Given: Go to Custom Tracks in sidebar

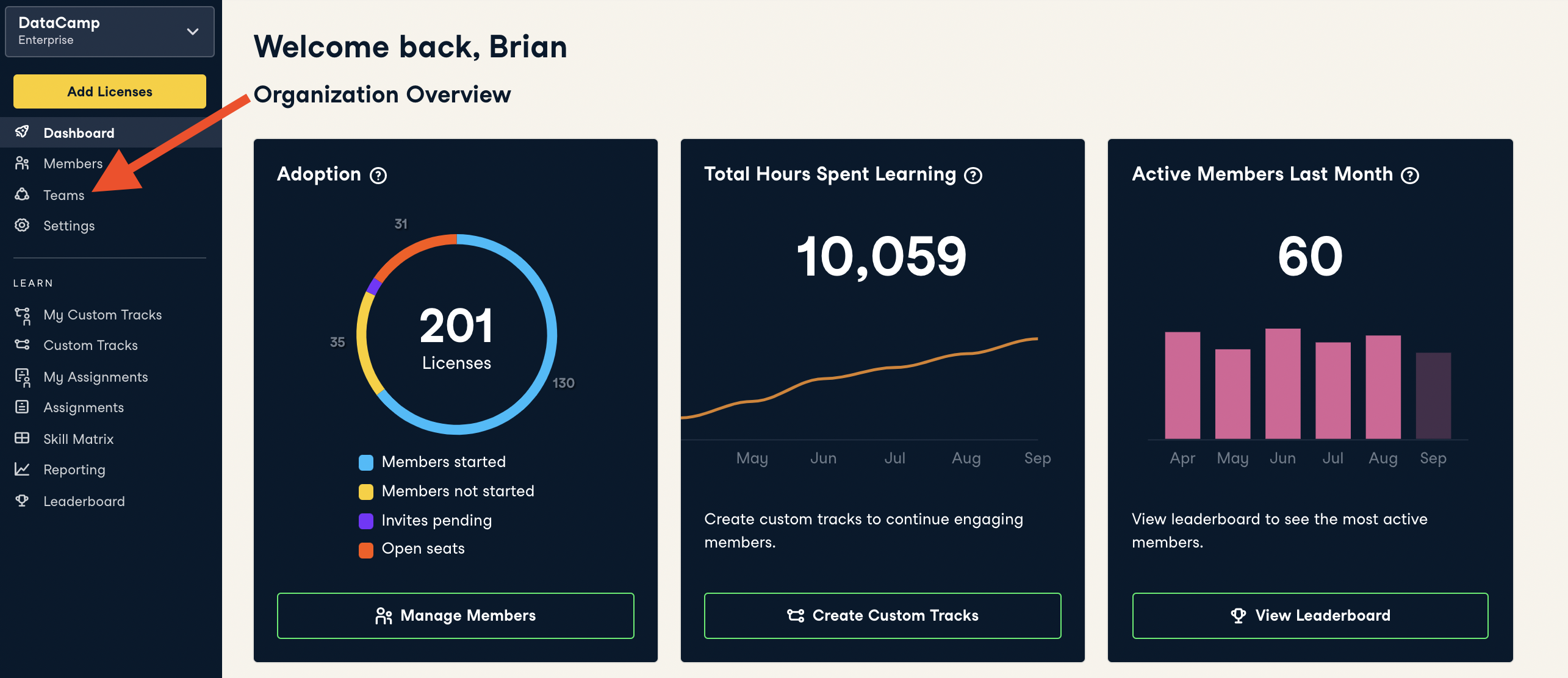Looking at the screenshot, I should click(90, 345).
